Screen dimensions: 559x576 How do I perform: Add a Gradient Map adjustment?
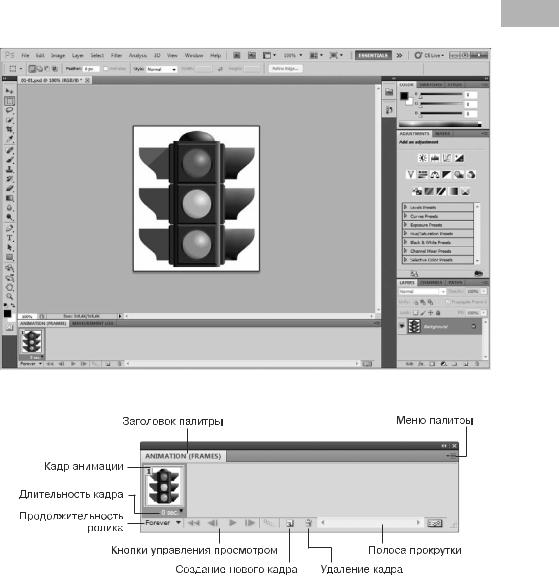click(x=454, y=191)
